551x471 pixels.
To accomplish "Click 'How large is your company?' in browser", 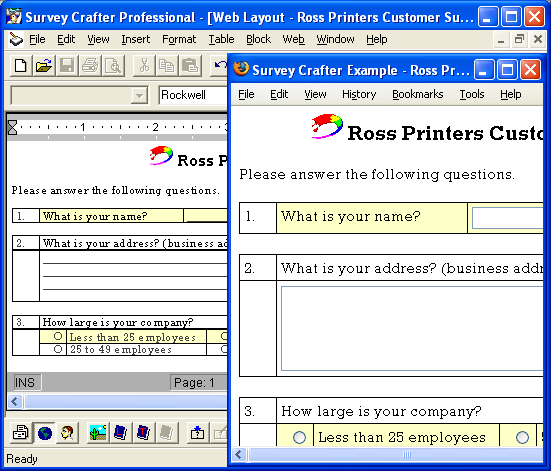I will 381,411.
